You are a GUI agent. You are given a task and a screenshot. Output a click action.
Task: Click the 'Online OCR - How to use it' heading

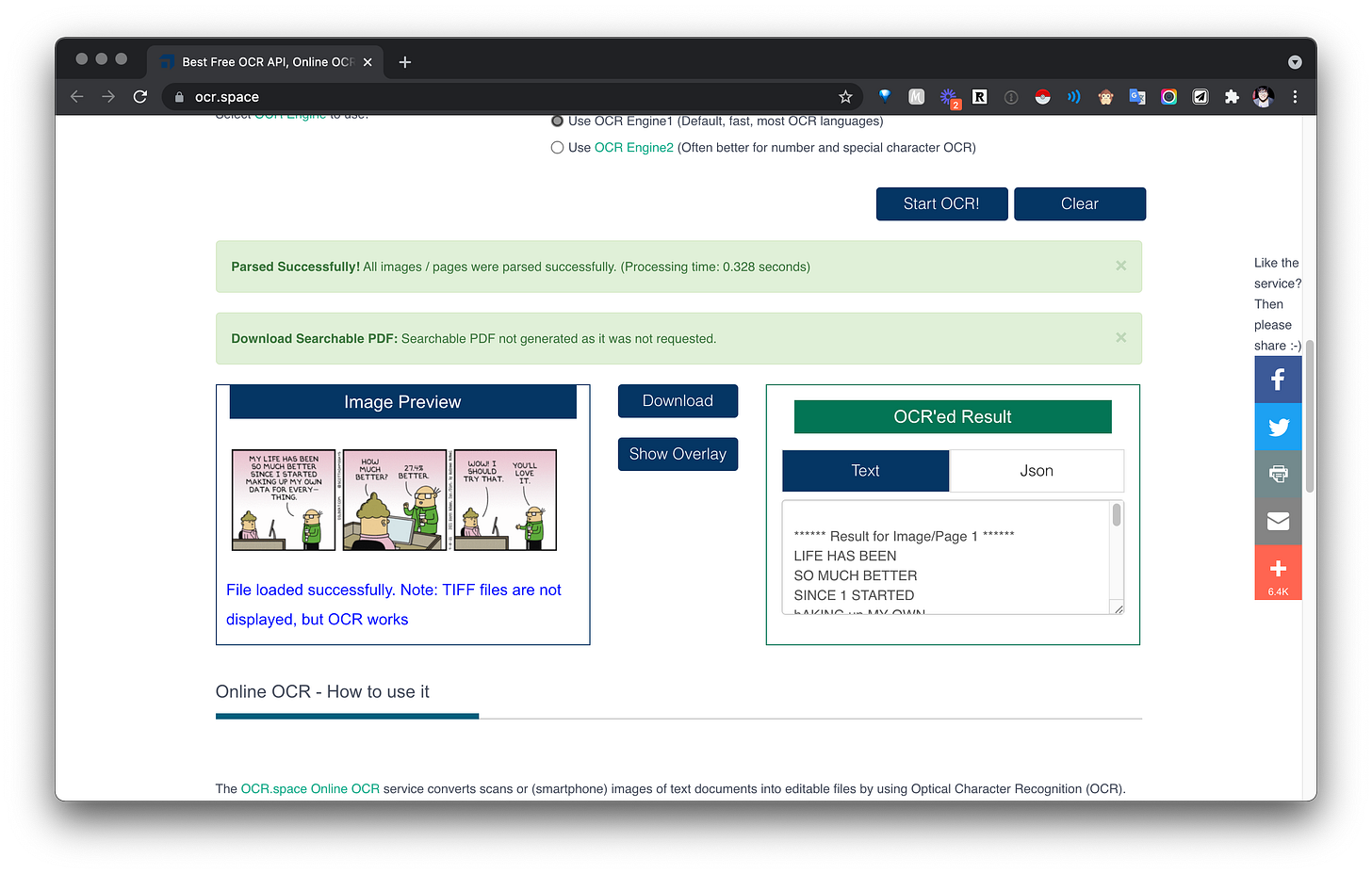(322, 691)
